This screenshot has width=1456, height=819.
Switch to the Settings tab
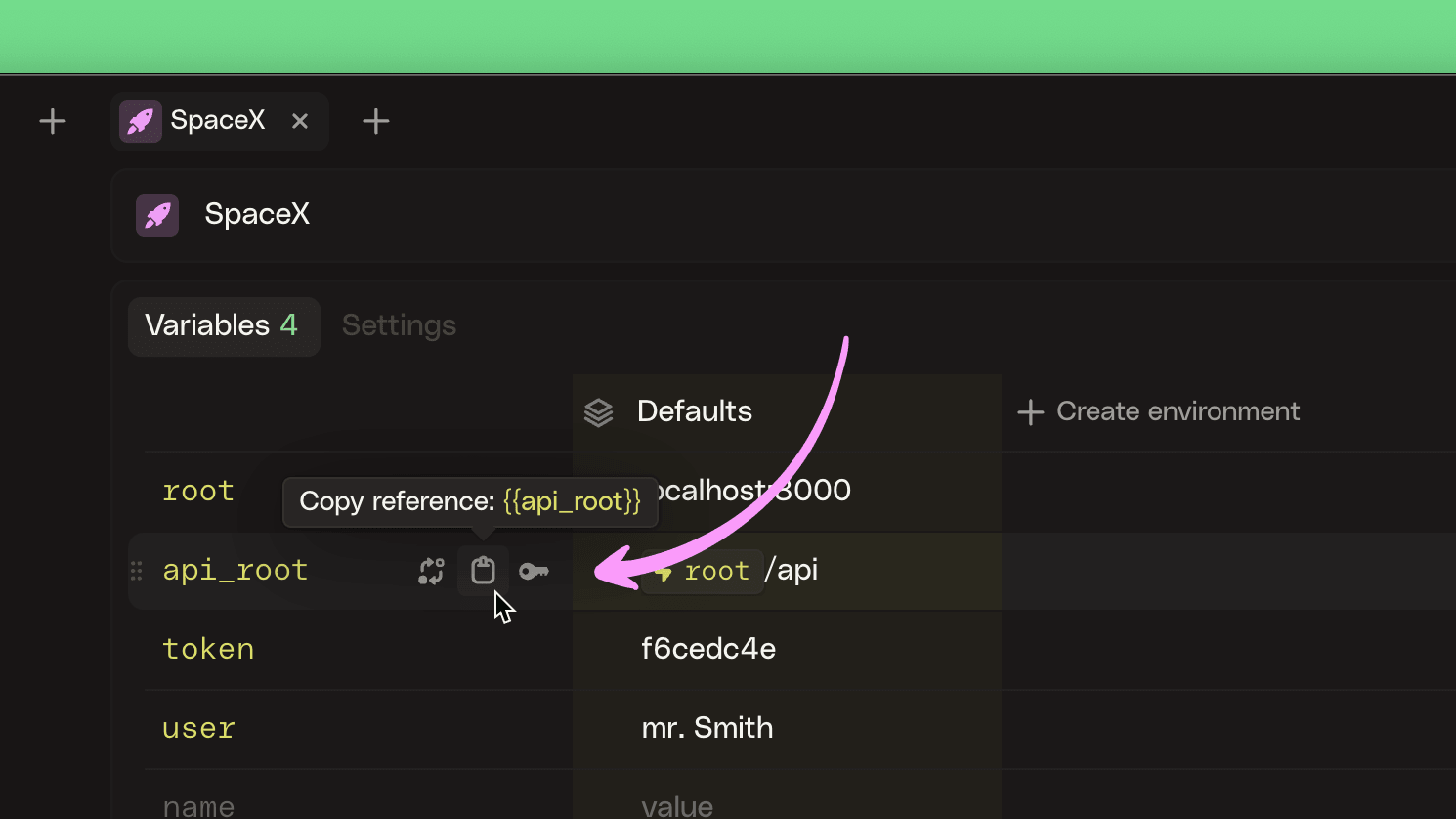click(x=399, y=325)
